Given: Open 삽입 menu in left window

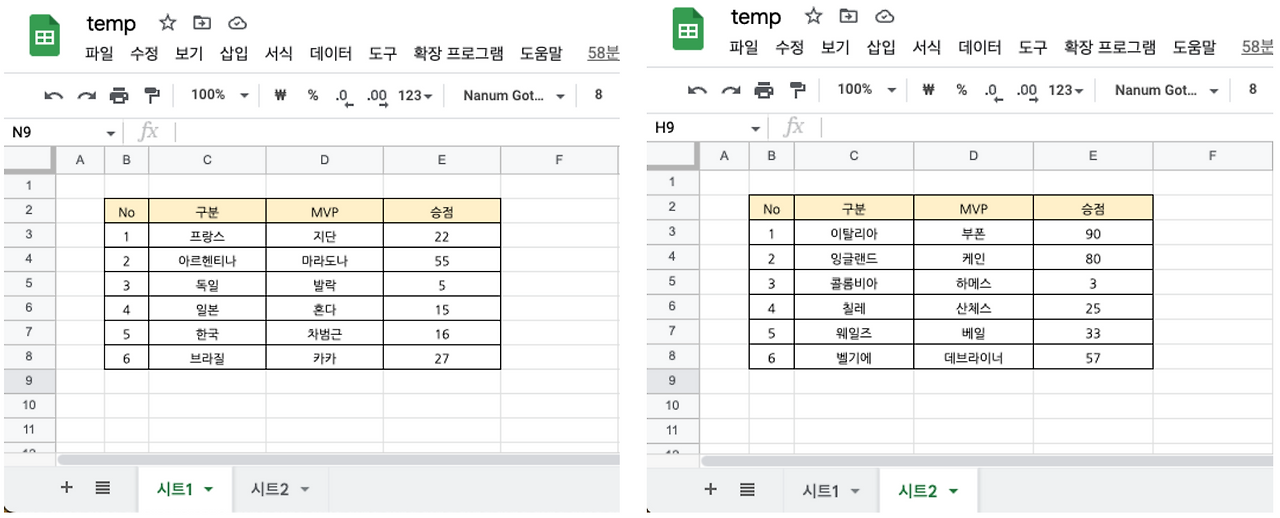Looking at the screenshot, I should coord(234,54).
